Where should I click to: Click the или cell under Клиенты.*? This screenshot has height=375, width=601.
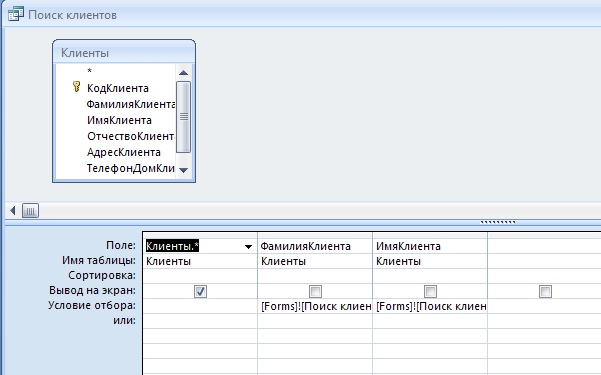coord(200,321)
